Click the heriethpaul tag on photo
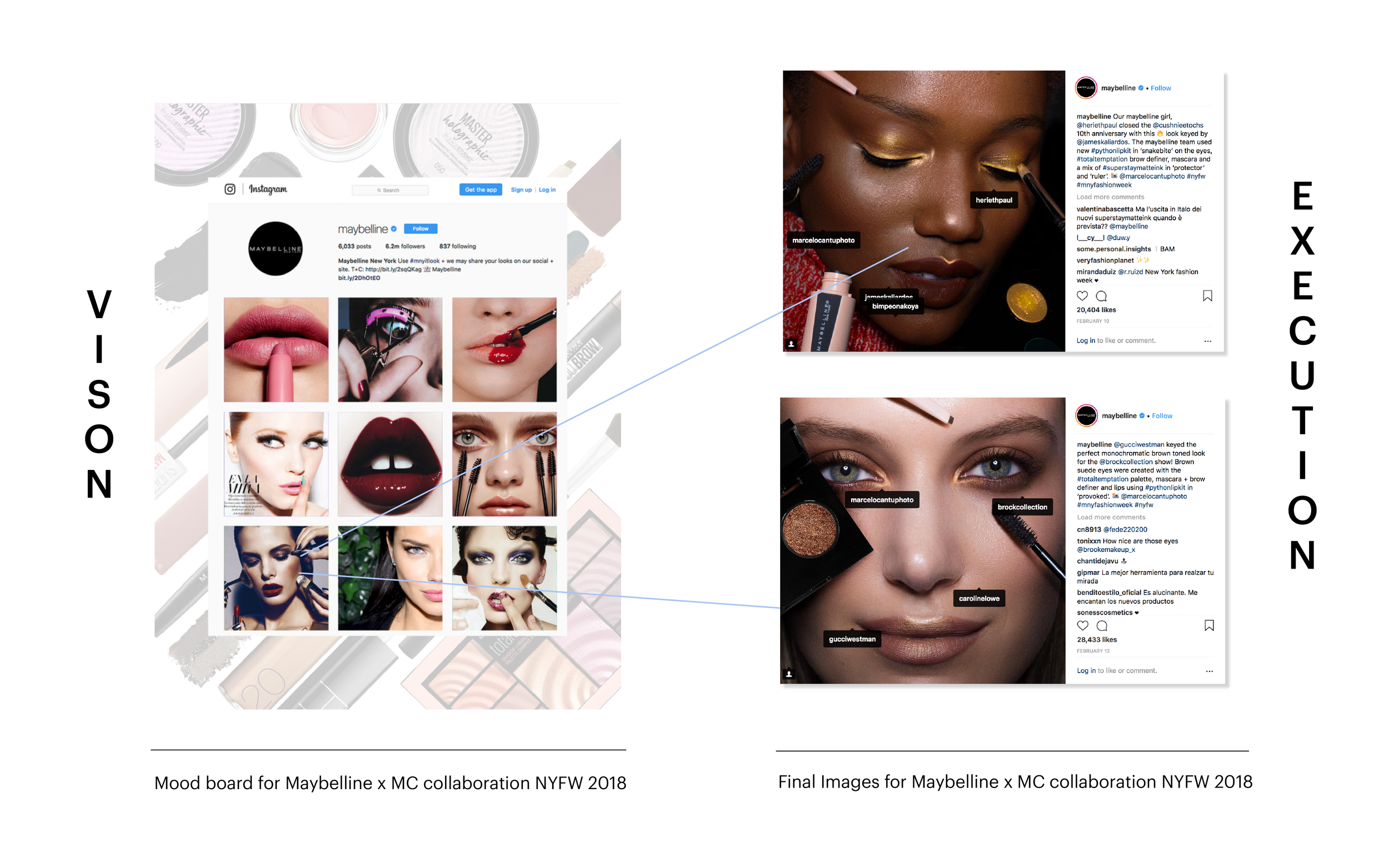This screenshot has width=1389, height=868. click(993, 200)
